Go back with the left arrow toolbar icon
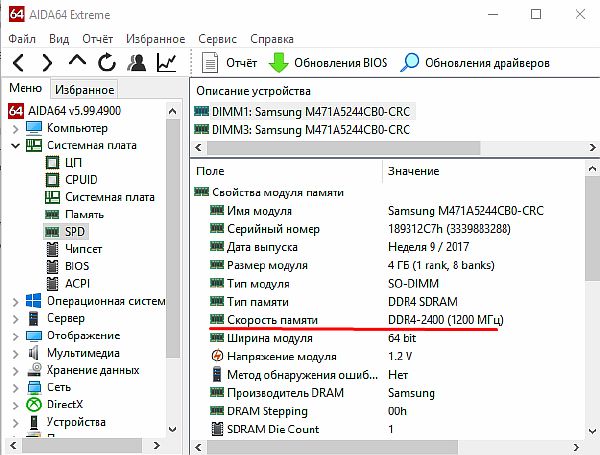The height and width of the screenshot is (455, 600). (18, 62)
